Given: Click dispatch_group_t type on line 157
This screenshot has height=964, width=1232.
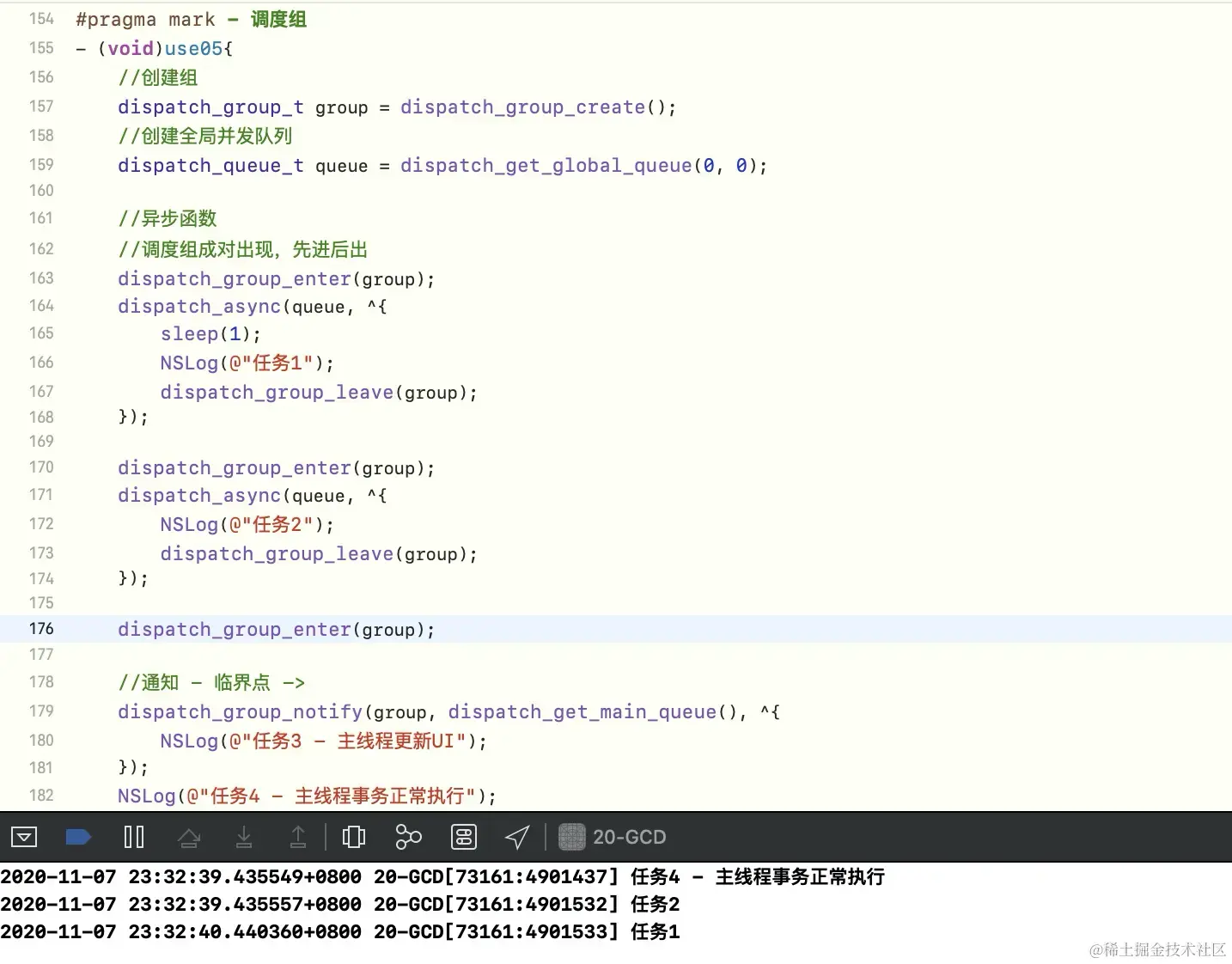Looking at the screenshot, I should click(210, 107).
